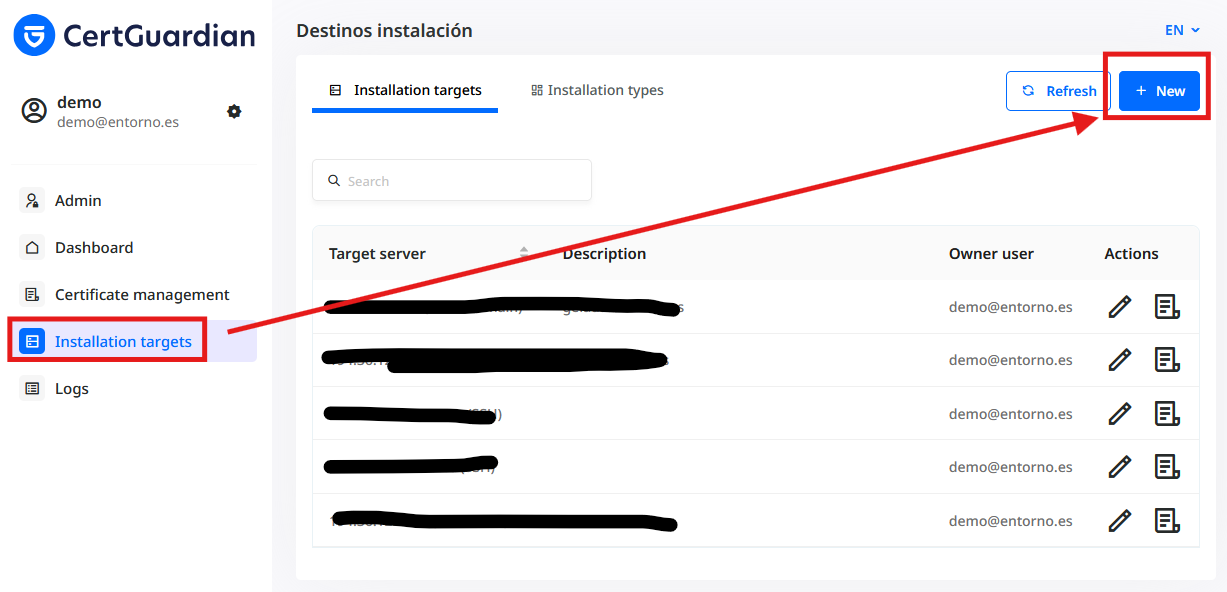Click demo@entorno.es under the demo username
The image size is (1227, 592).
118,122
